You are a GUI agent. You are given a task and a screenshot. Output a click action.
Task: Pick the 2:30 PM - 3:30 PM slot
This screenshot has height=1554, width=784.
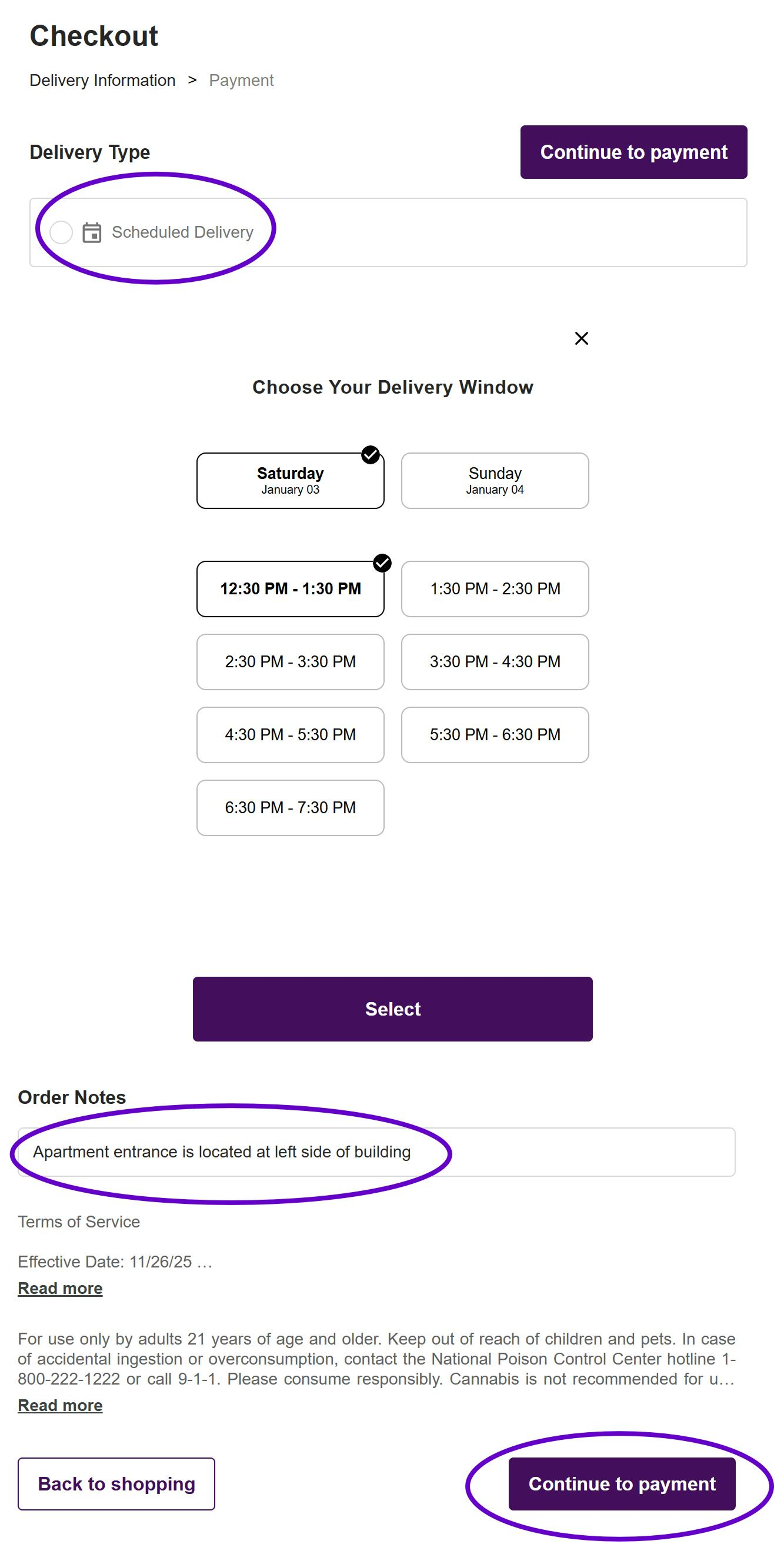coord(290,662)
